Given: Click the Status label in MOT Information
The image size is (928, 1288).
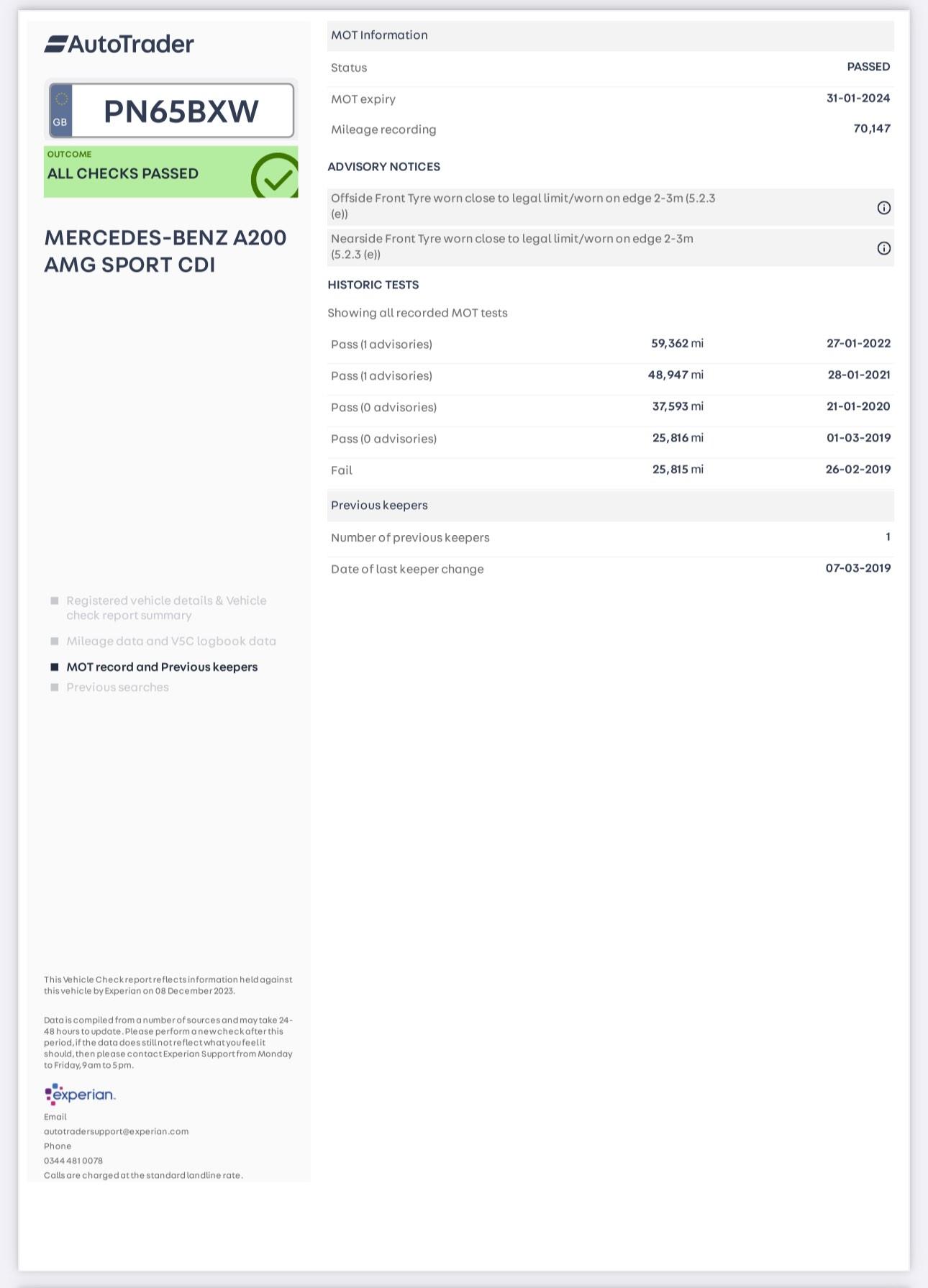Looking at the screenshot, I should 349,68.
